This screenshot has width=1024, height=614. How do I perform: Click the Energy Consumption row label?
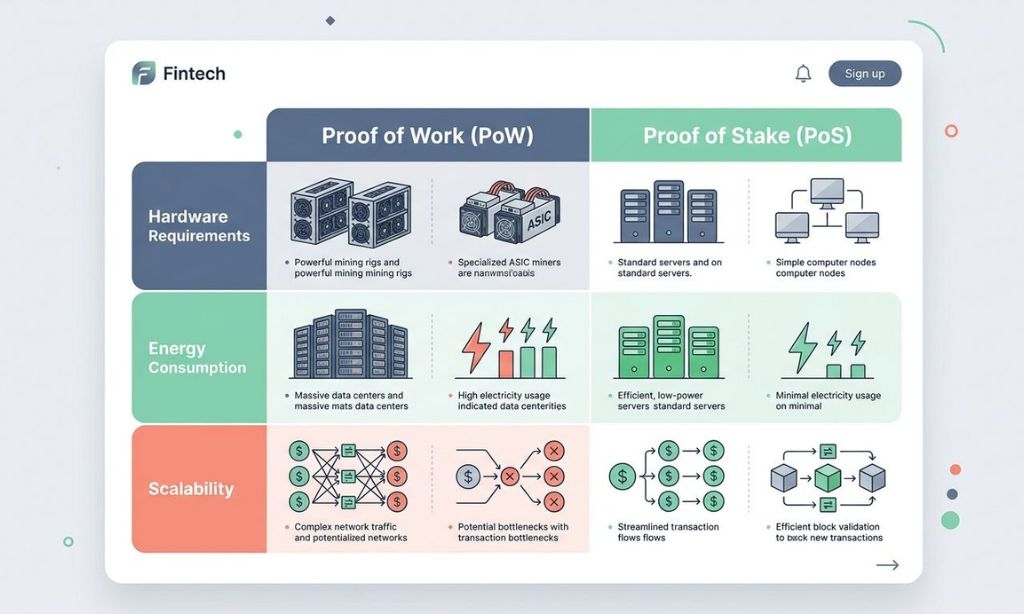coord(197,358)
